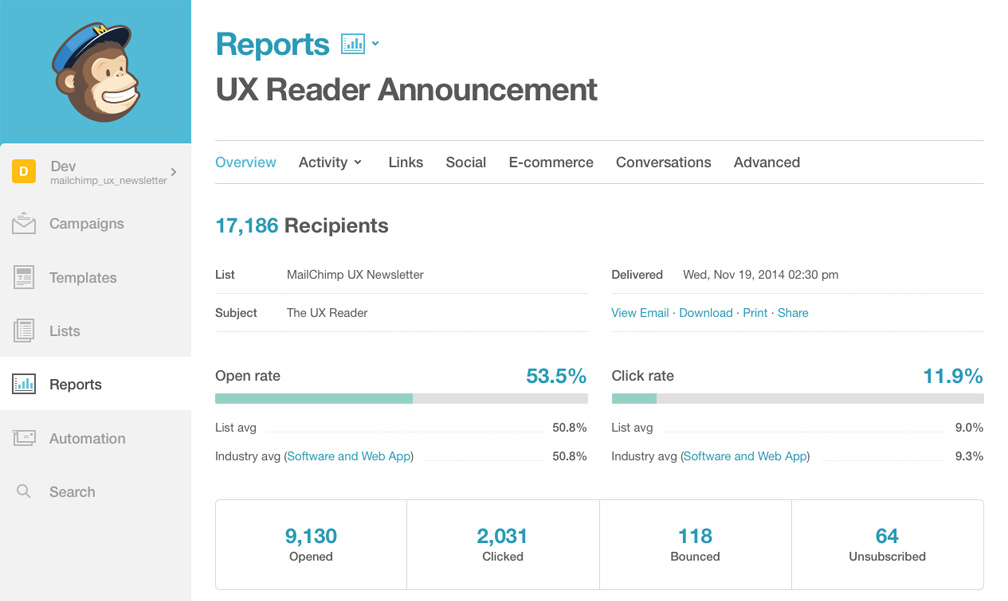Select the Conversations tab

663,162
